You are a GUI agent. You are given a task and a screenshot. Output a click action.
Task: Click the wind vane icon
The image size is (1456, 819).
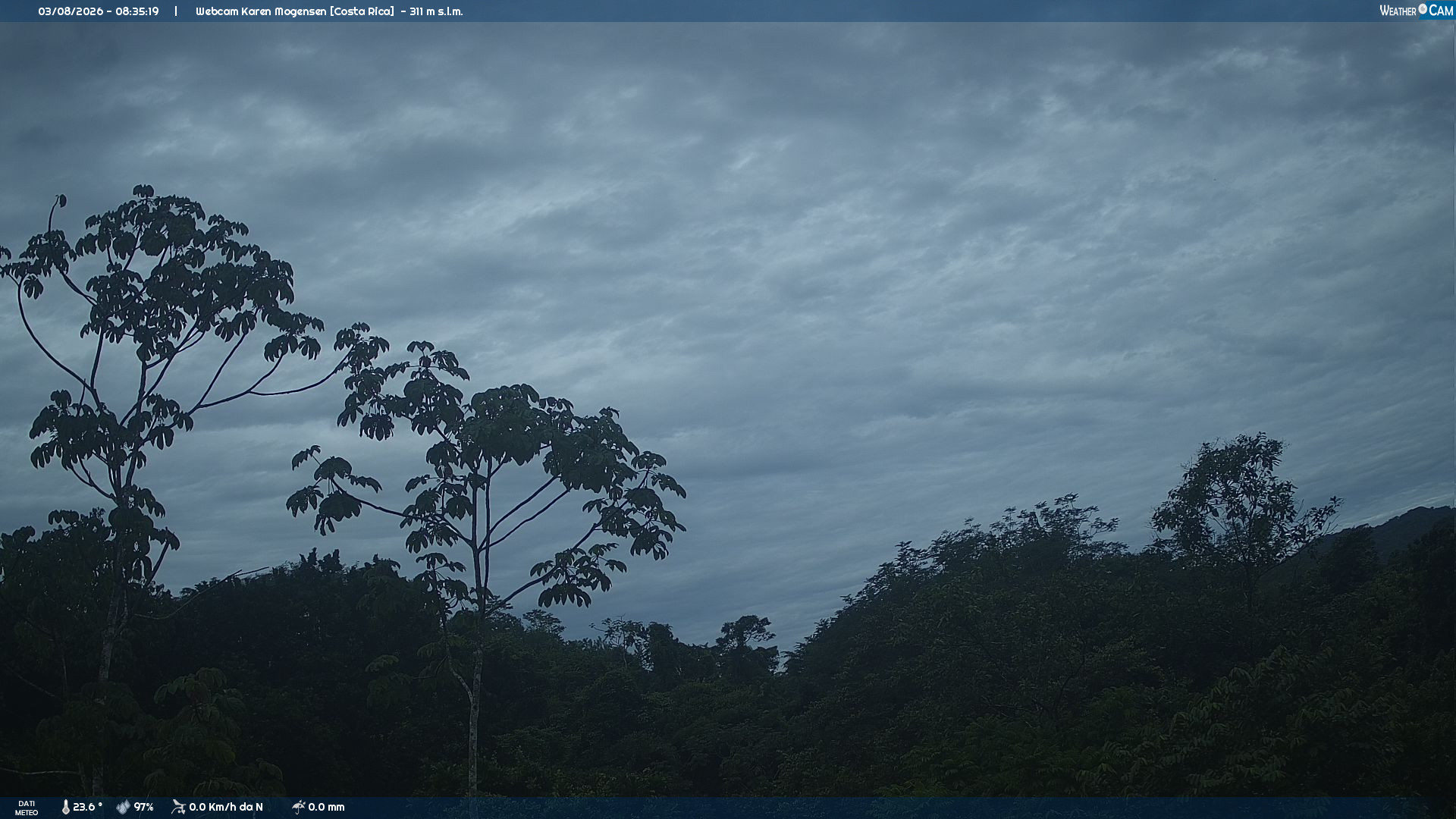tap(178, 807)
